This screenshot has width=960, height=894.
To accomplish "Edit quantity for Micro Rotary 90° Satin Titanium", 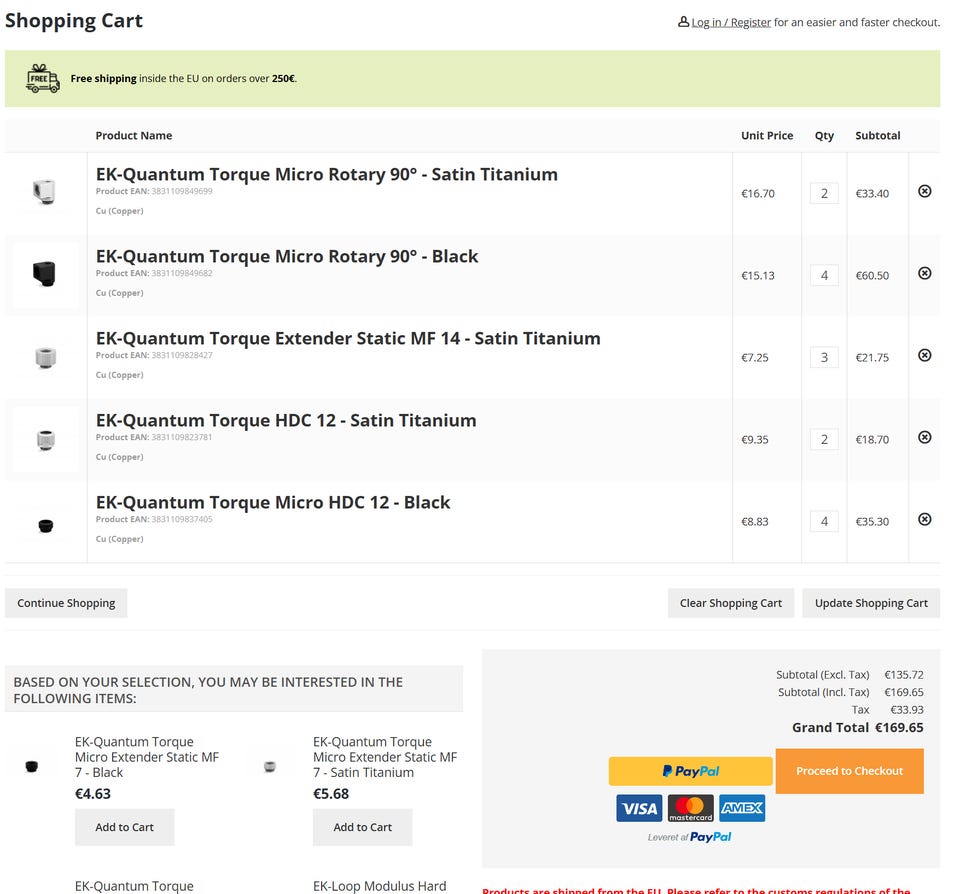I will (x=824, y=193).
